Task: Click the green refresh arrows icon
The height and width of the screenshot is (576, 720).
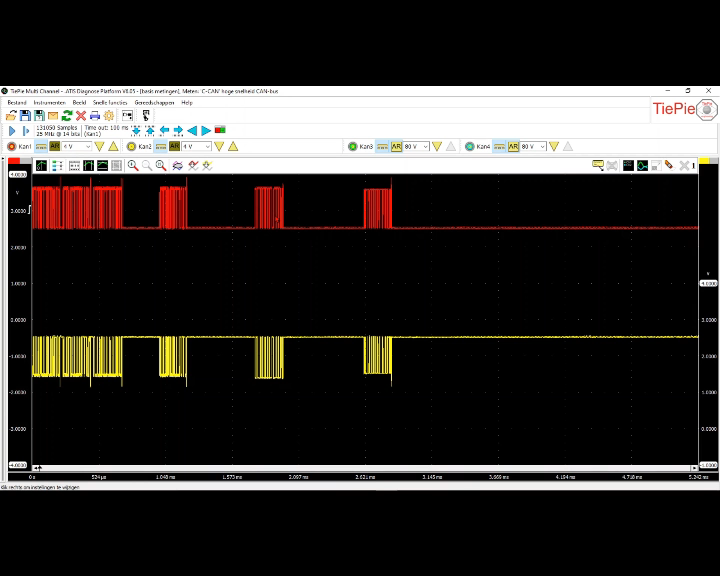Action: (67, 116)
